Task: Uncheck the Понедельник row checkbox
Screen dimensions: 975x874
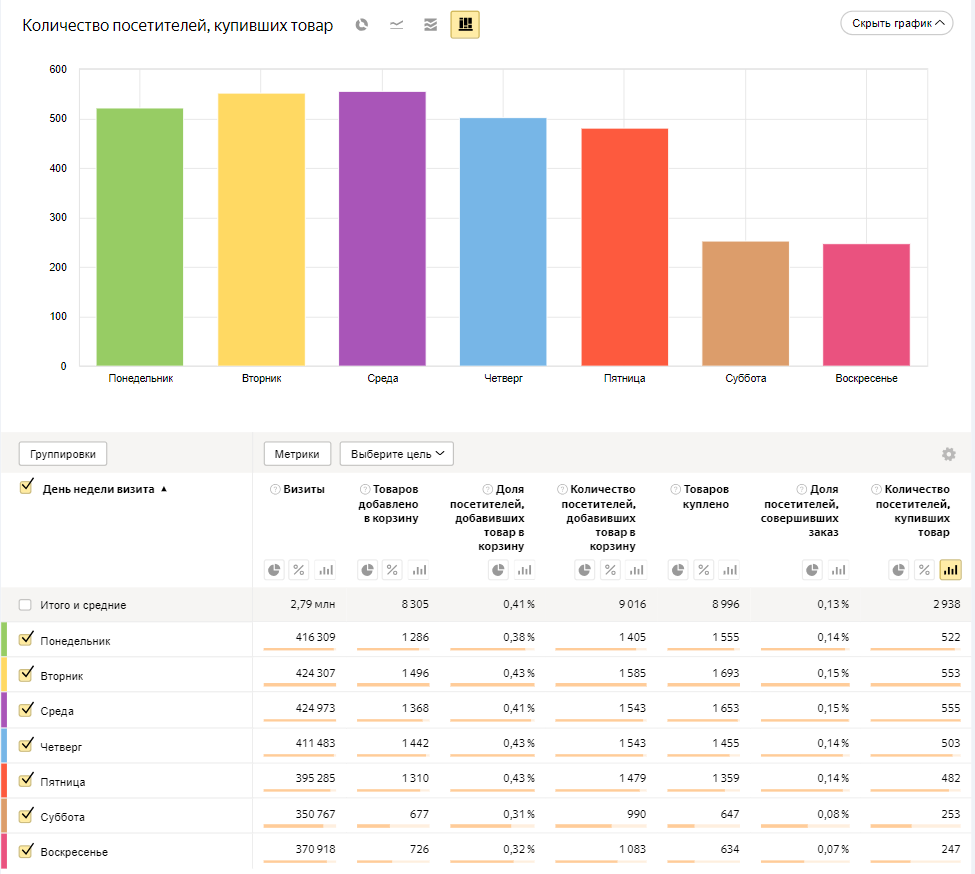Action: (27, 640)
